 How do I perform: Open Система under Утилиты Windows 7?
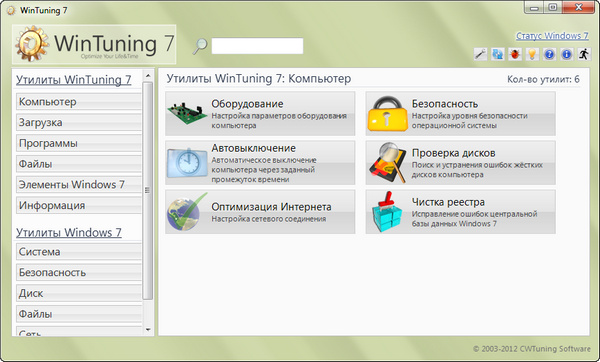point(79,252)
